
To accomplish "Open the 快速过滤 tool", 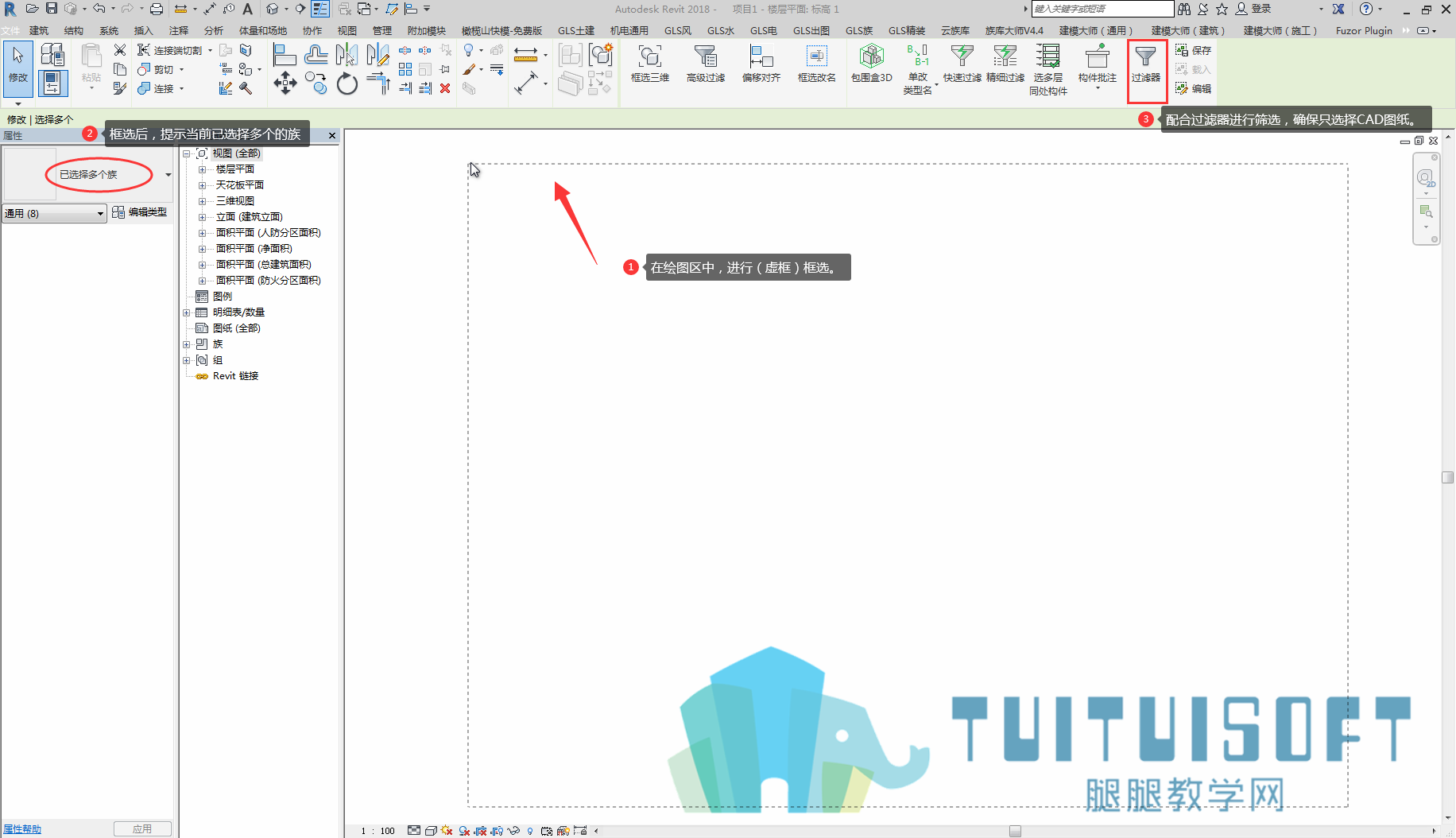I will [x=962, y=64].
